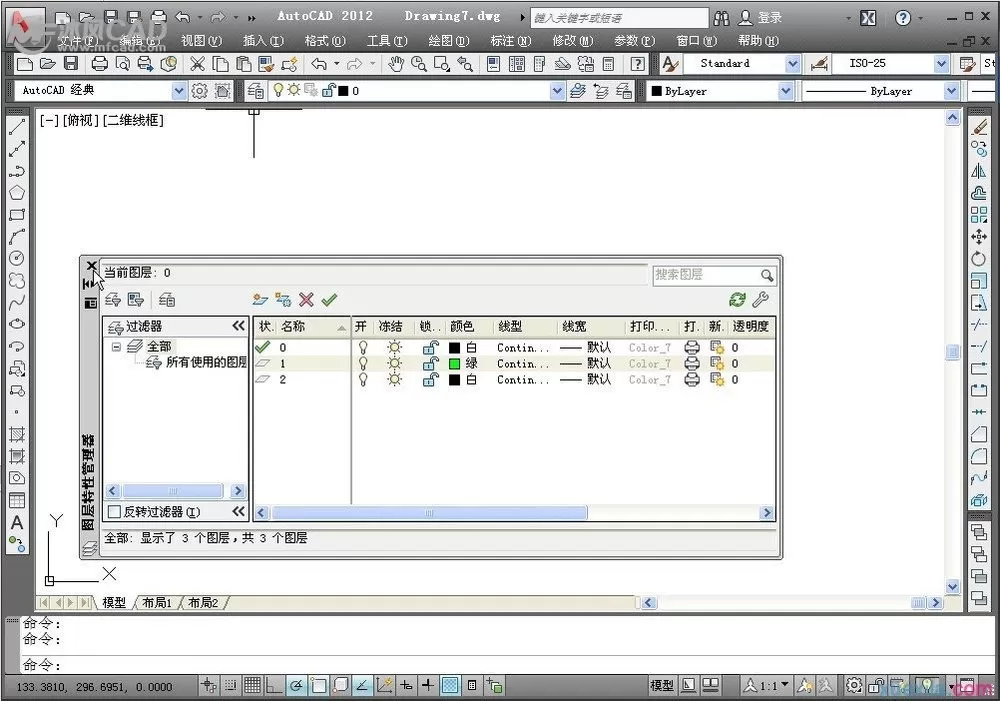Viewport: 1000px width, 701px height.
Task: Create a new layer in layer manager
Action: 260,300
